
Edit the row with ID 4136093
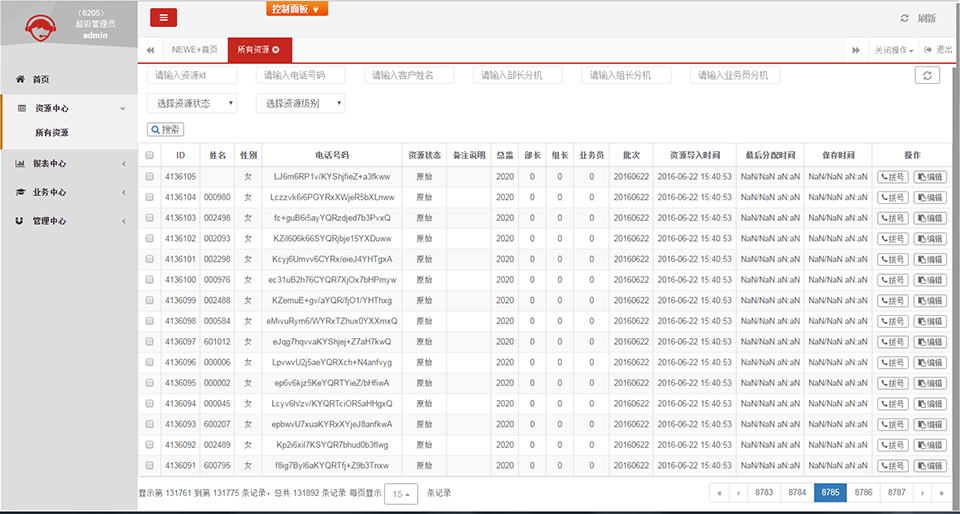[930, 425]
